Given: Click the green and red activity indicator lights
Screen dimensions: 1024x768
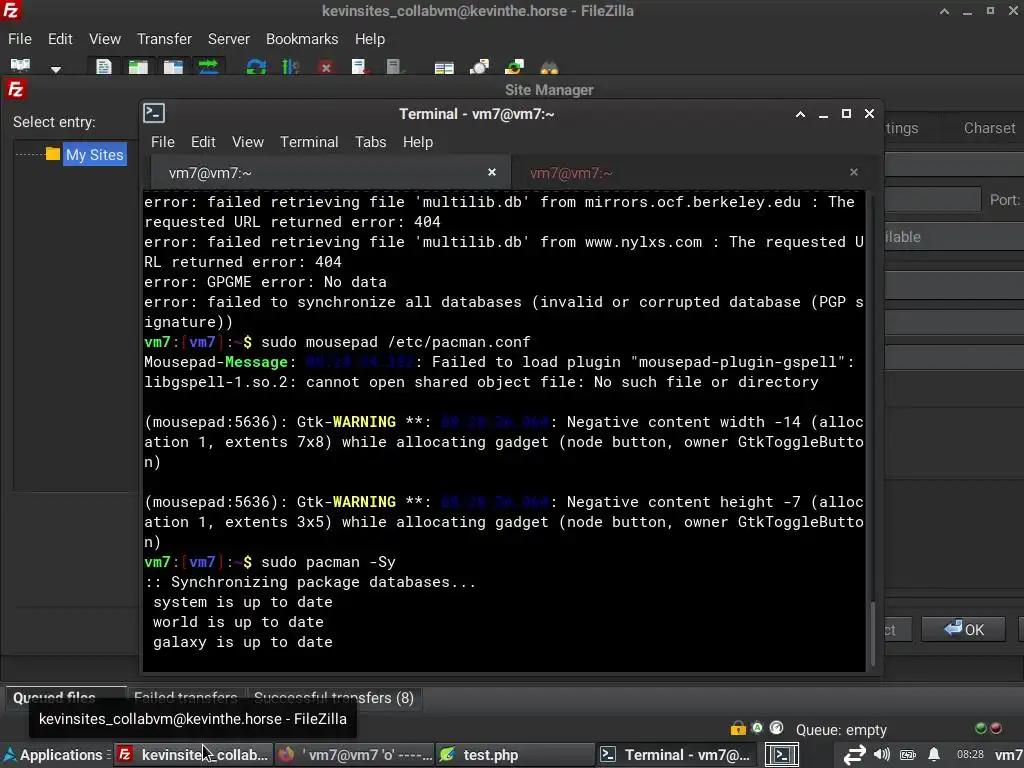Looking at the screenshot, I should [x=987, y=728].
